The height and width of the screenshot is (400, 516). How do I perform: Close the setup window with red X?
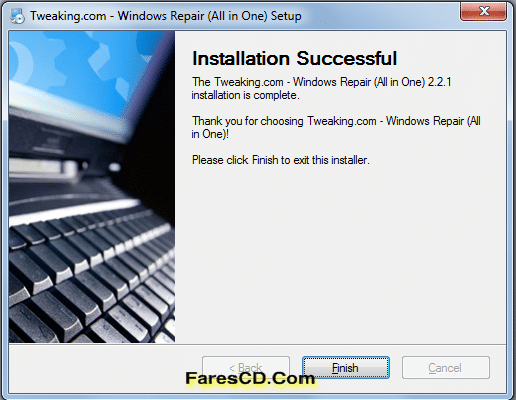click(483, 11)
